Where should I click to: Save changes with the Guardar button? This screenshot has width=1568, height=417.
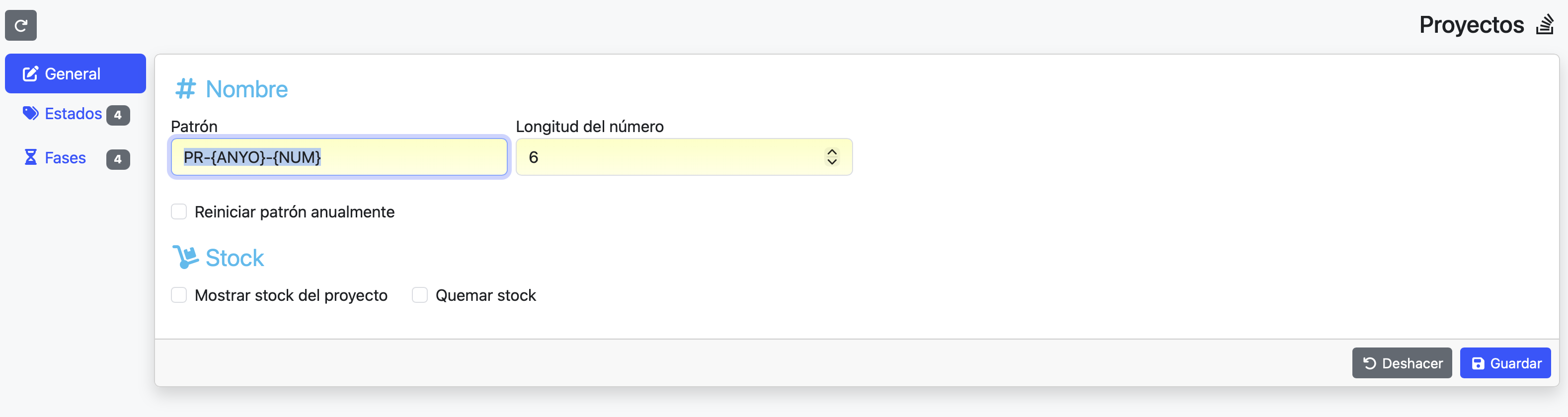(1505, 363)
